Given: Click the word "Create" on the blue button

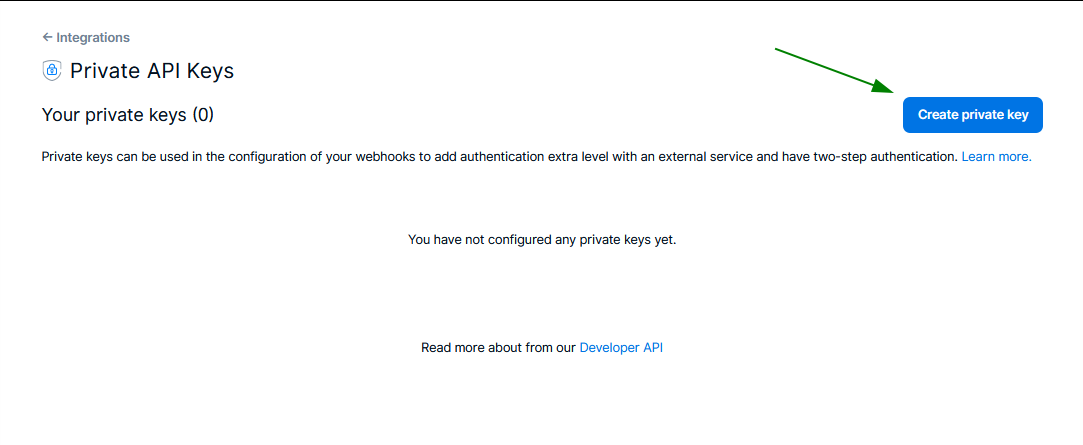Looking at the screenshot, I should pyautogui.click(x=938, y=115).
